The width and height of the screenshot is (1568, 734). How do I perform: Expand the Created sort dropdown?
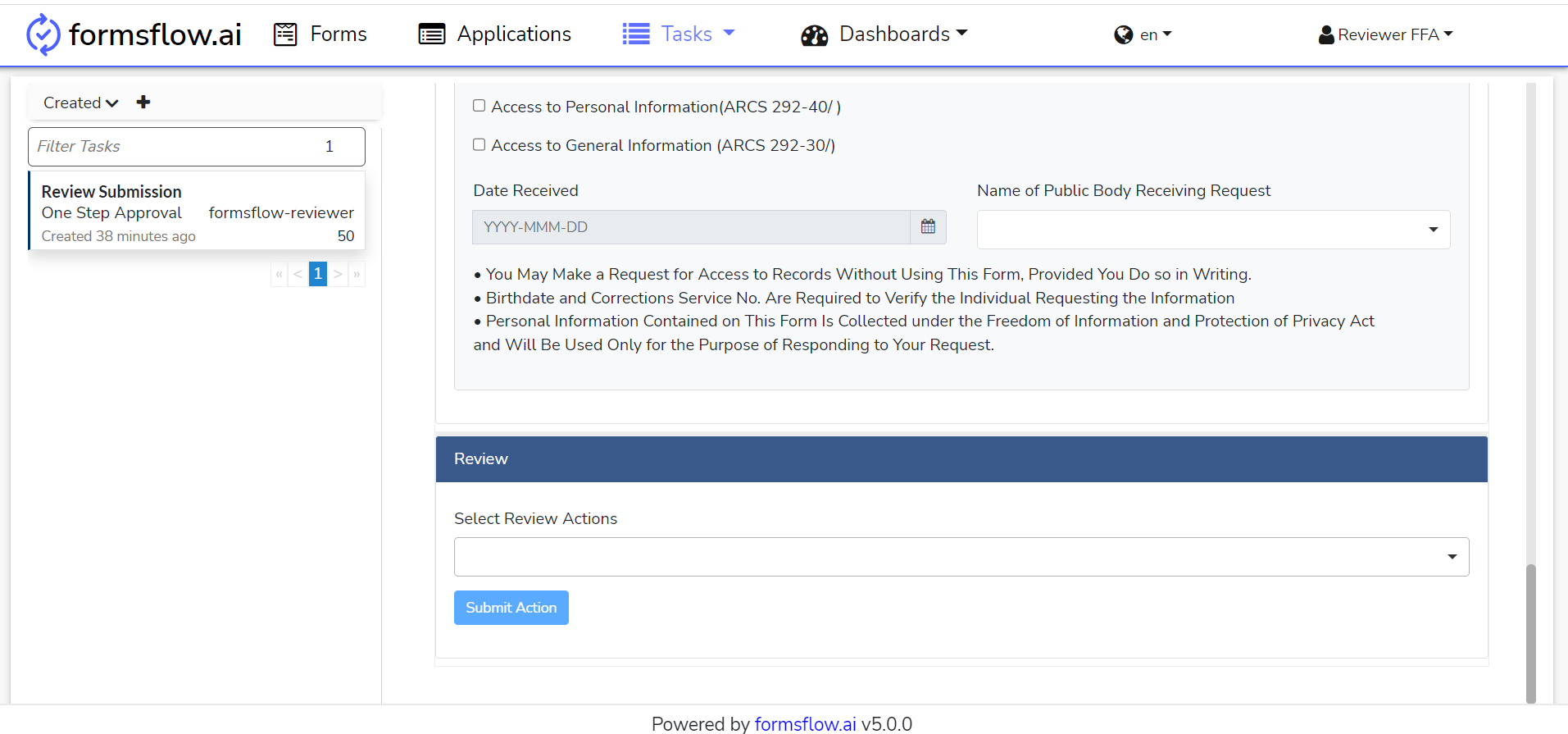click(x=81, y=103)
